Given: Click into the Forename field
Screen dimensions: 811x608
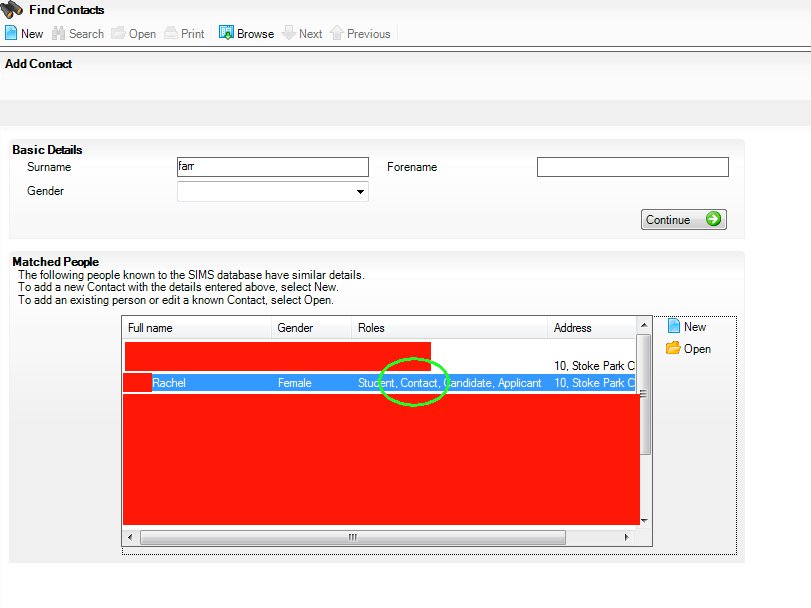Looking at the screenshot, I should point(633,167).
